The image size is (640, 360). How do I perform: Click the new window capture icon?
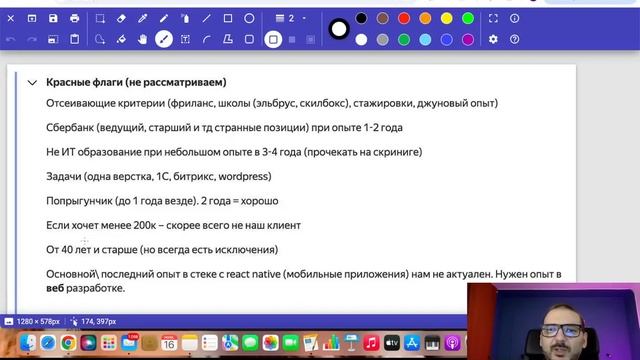(x=32, y=18)
